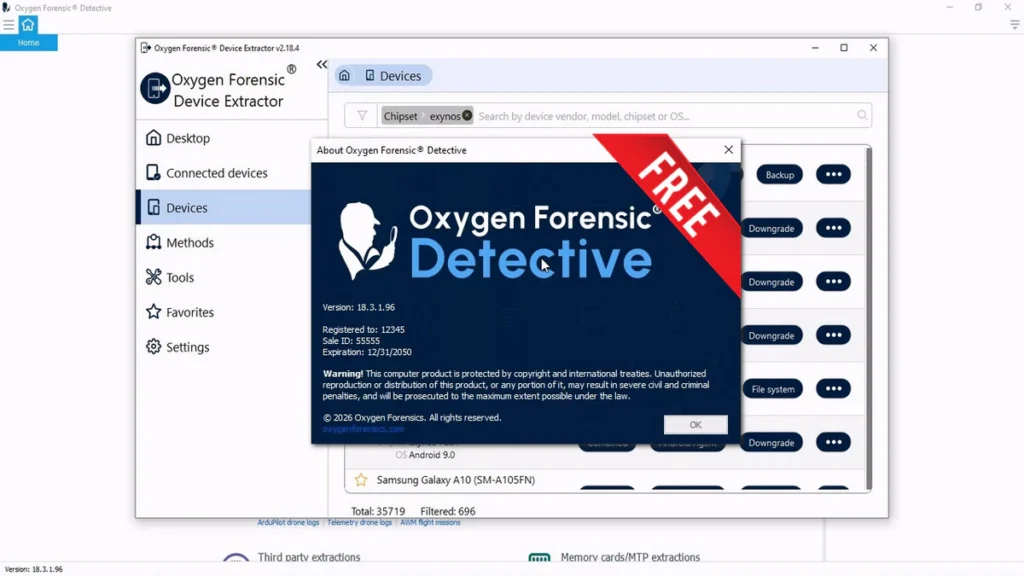The height and width of the screenshot is (576, 1024).
Task: Focus the device search input field
Action: tap(665, 116)
